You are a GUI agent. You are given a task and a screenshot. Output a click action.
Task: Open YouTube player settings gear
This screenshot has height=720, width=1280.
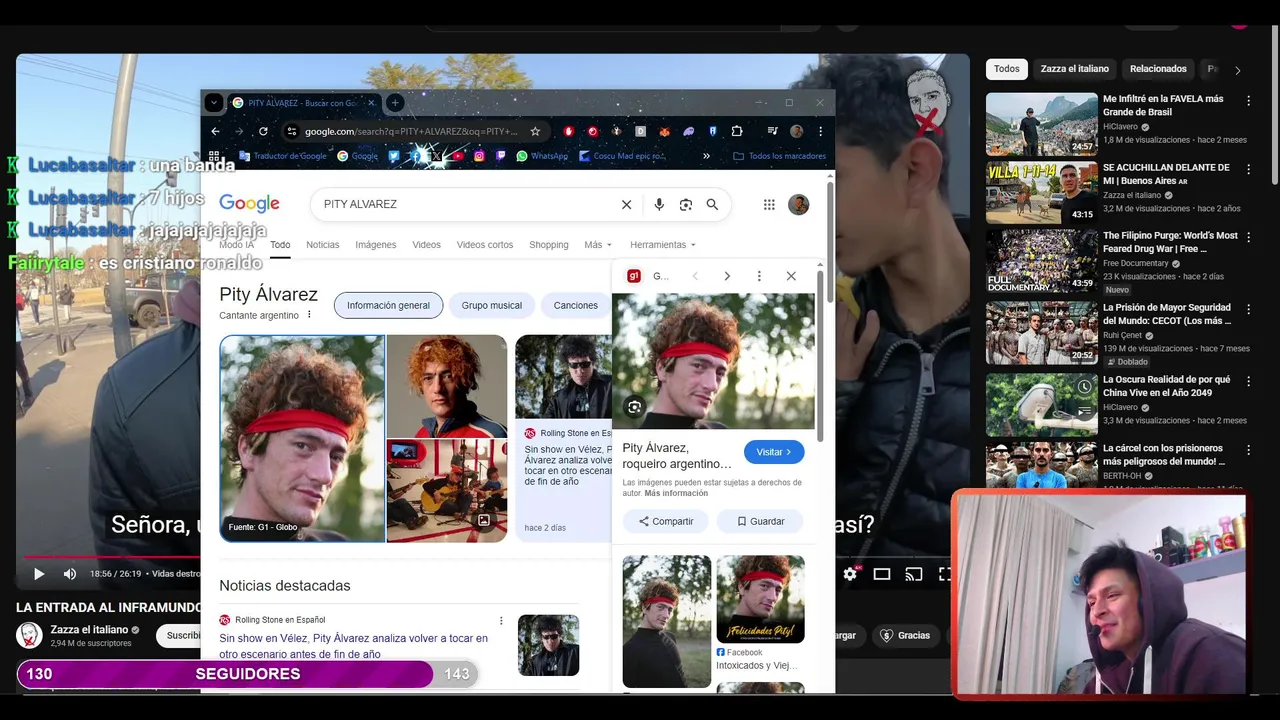coord(850,574)
